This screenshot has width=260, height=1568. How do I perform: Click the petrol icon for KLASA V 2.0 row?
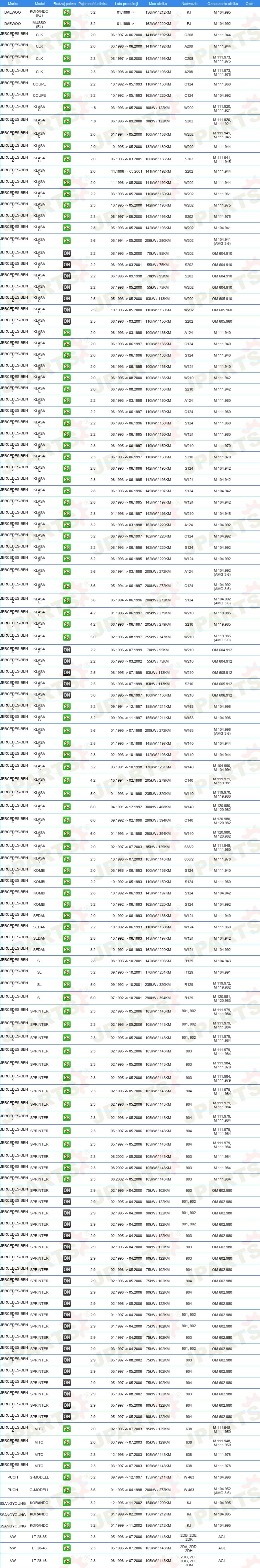(66, 847)
